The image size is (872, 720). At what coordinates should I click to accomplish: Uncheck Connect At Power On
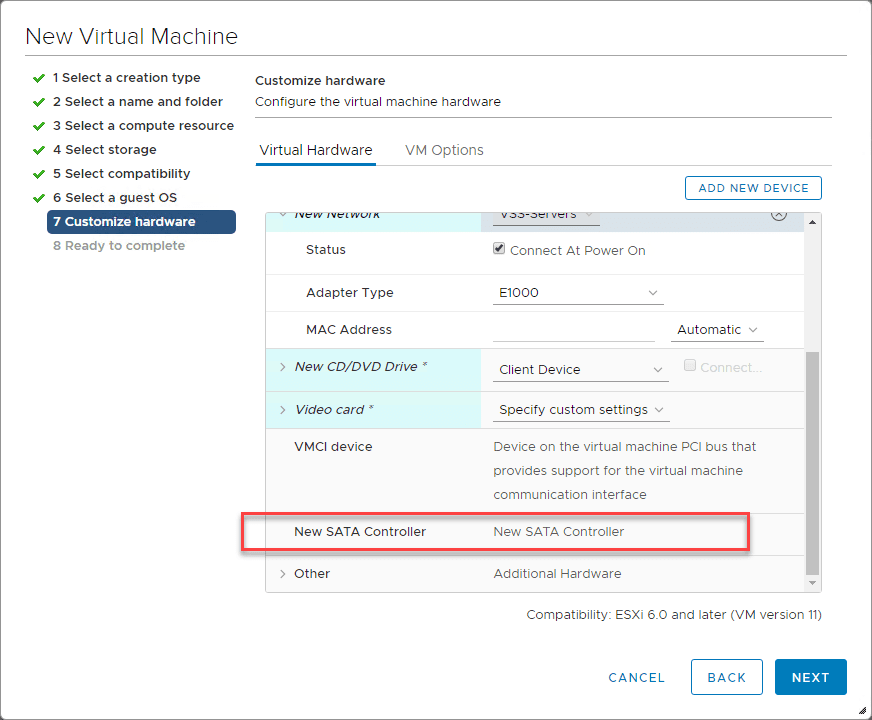[499, 250]
